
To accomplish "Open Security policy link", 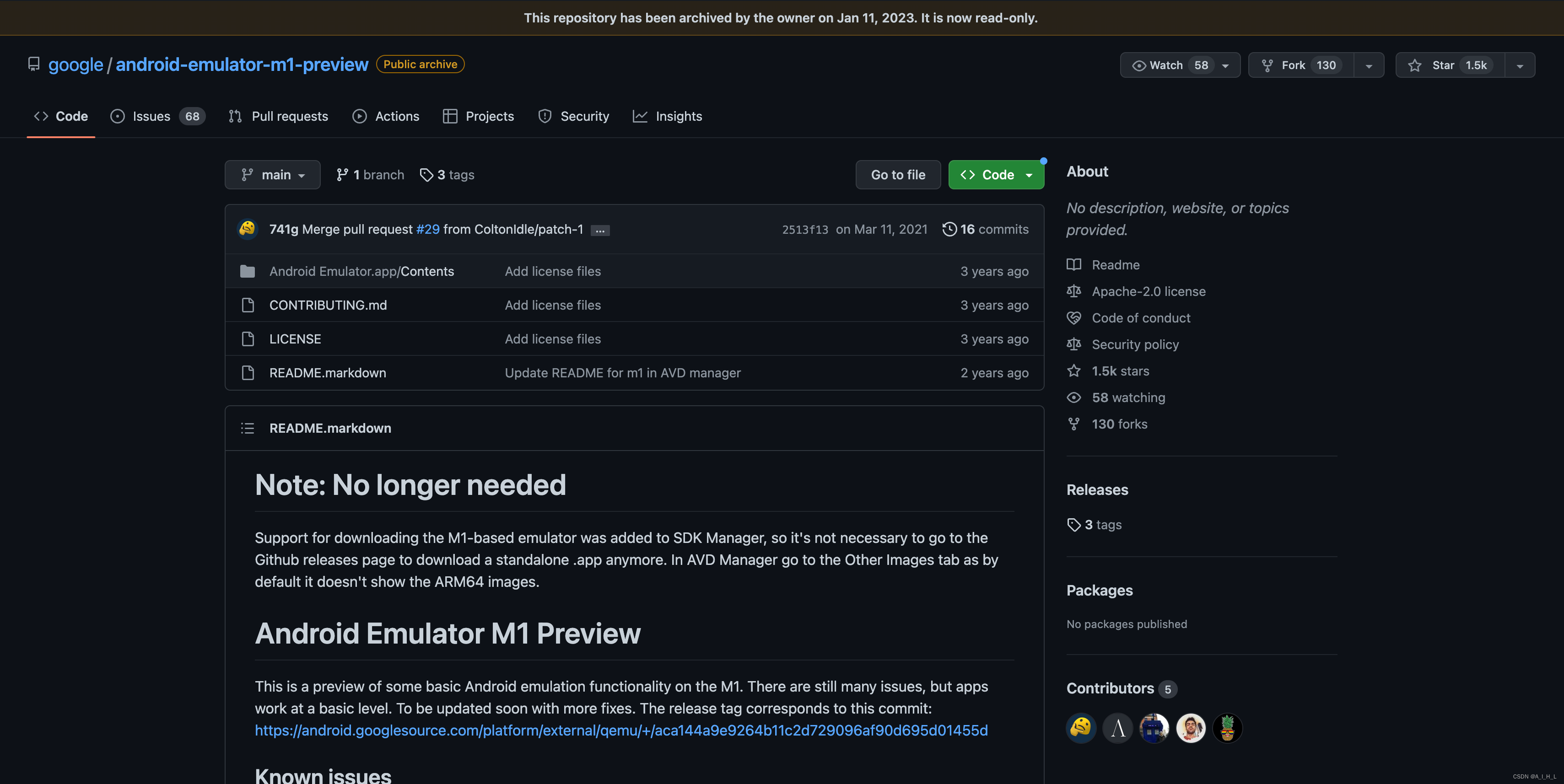I will (x=1135, y=345).
